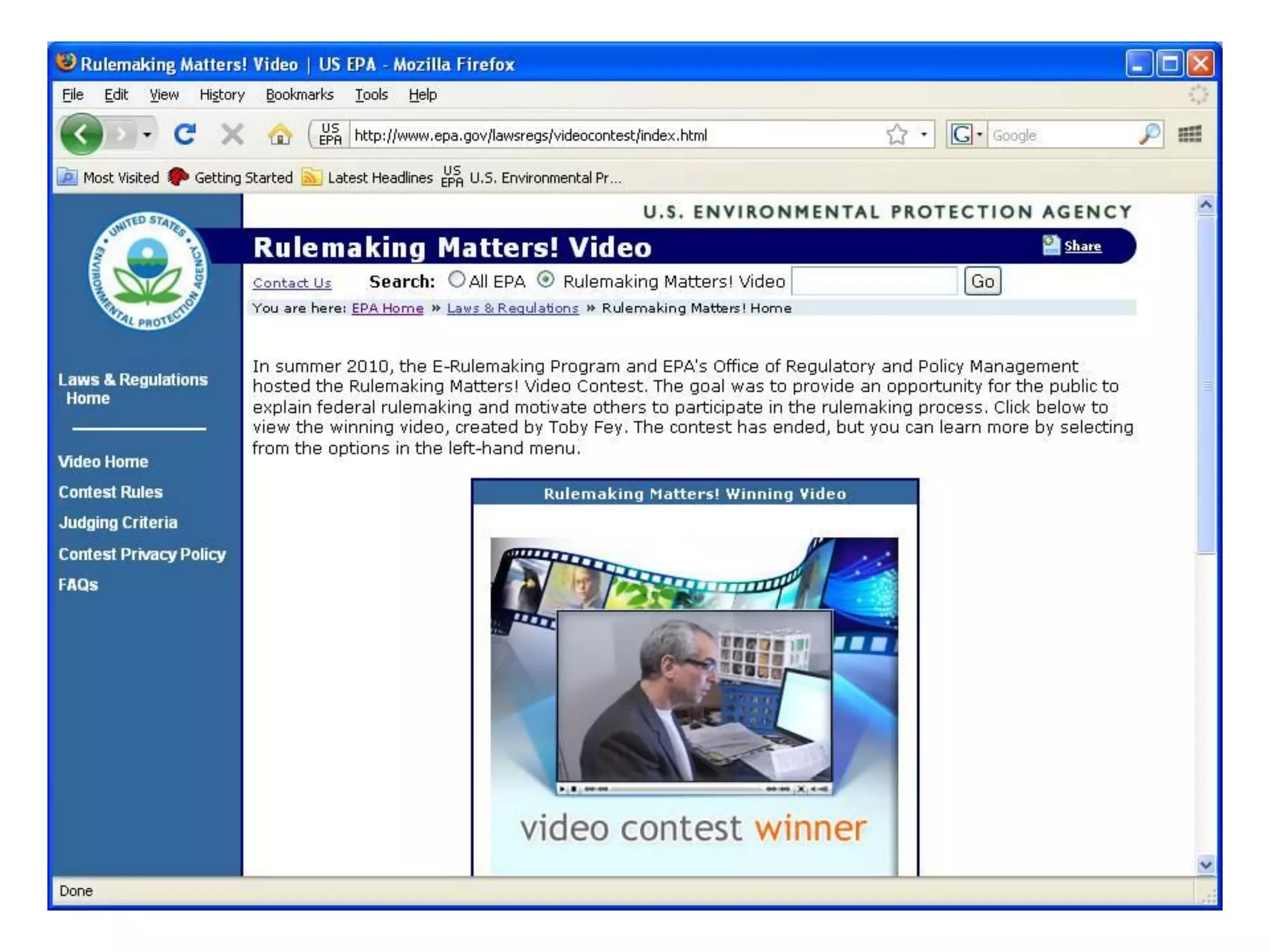The width and height of the screenshot is (1270, 952).
Task: Open the Contest Rules sidebar link
Action: coord(110,492)
